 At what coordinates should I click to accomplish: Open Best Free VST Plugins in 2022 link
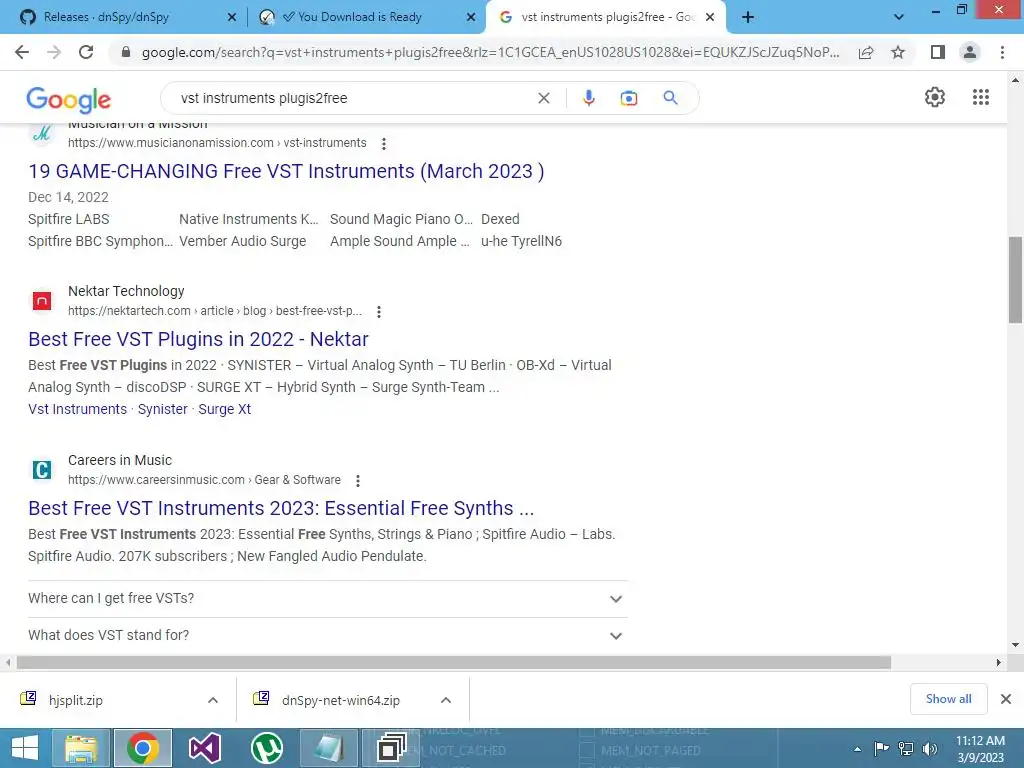point(199,340)
